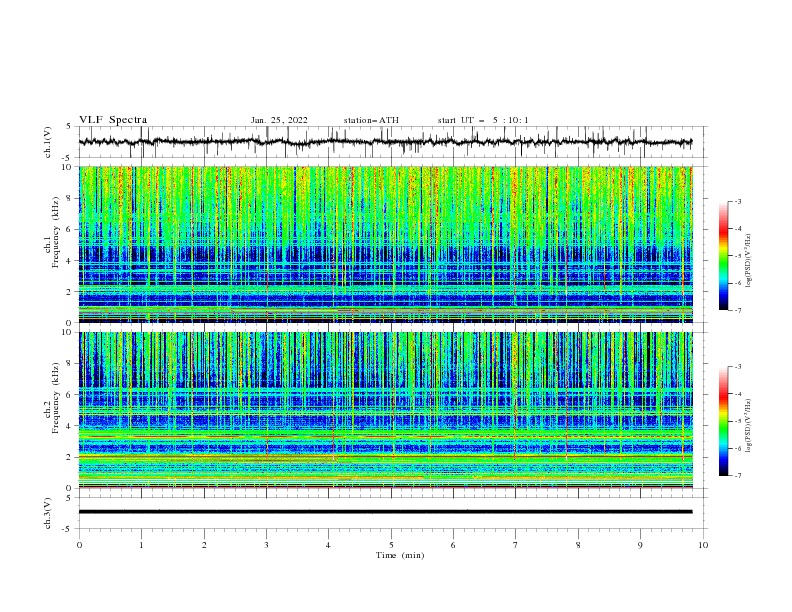Click the "-7" label on ch.1 colorbar
Image resolution: width=792 pixels, height=612 pixels.
737,310
